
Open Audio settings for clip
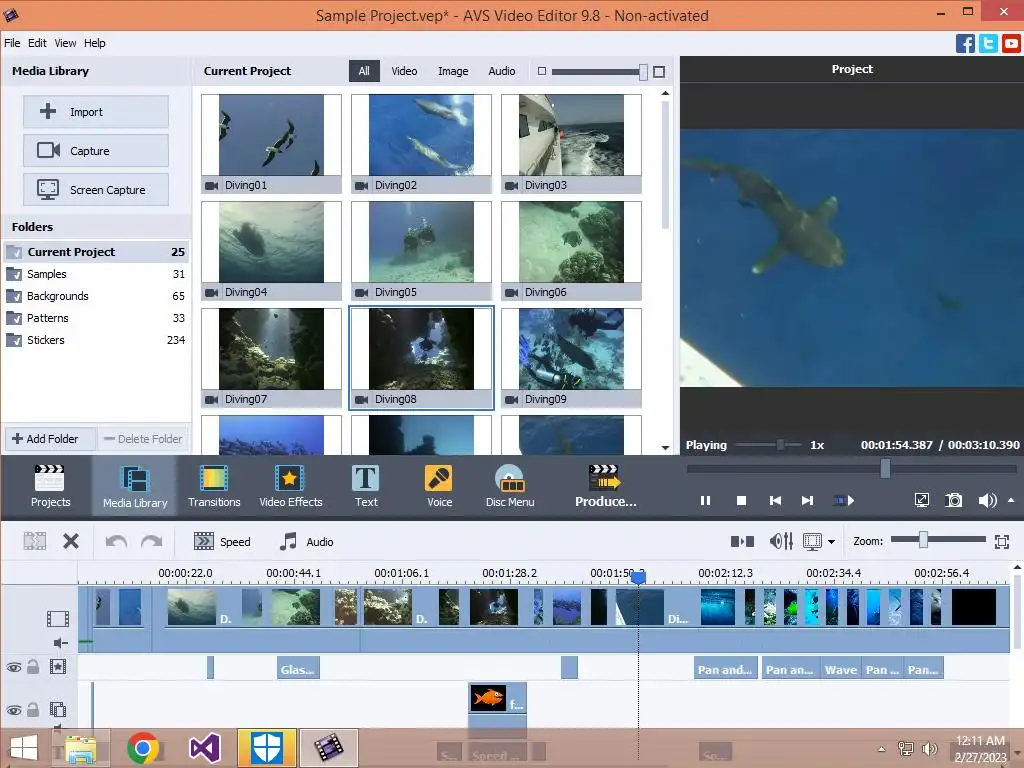tap(306, 541)
